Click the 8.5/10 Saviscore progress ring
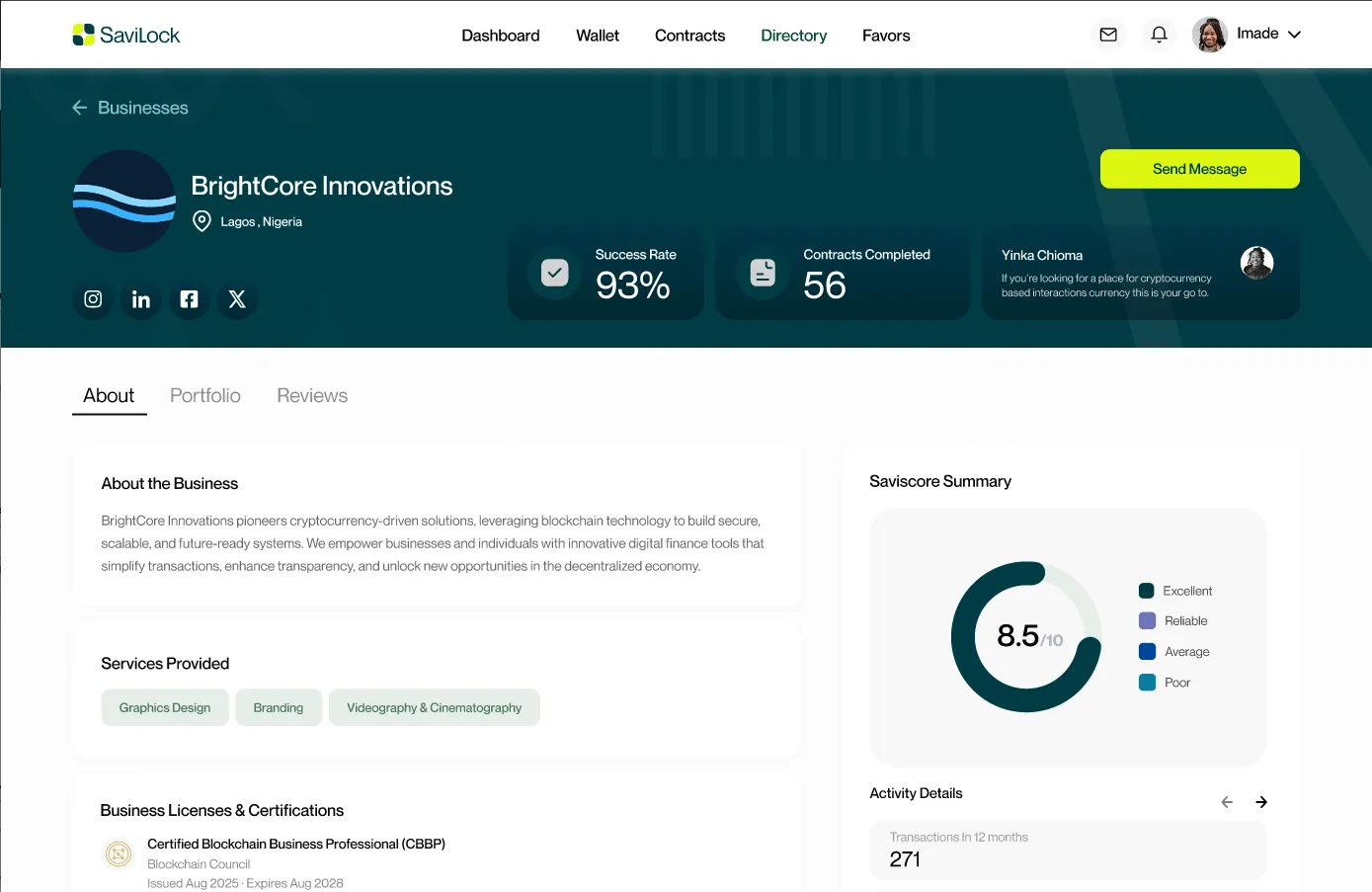 coord(1026,636)
